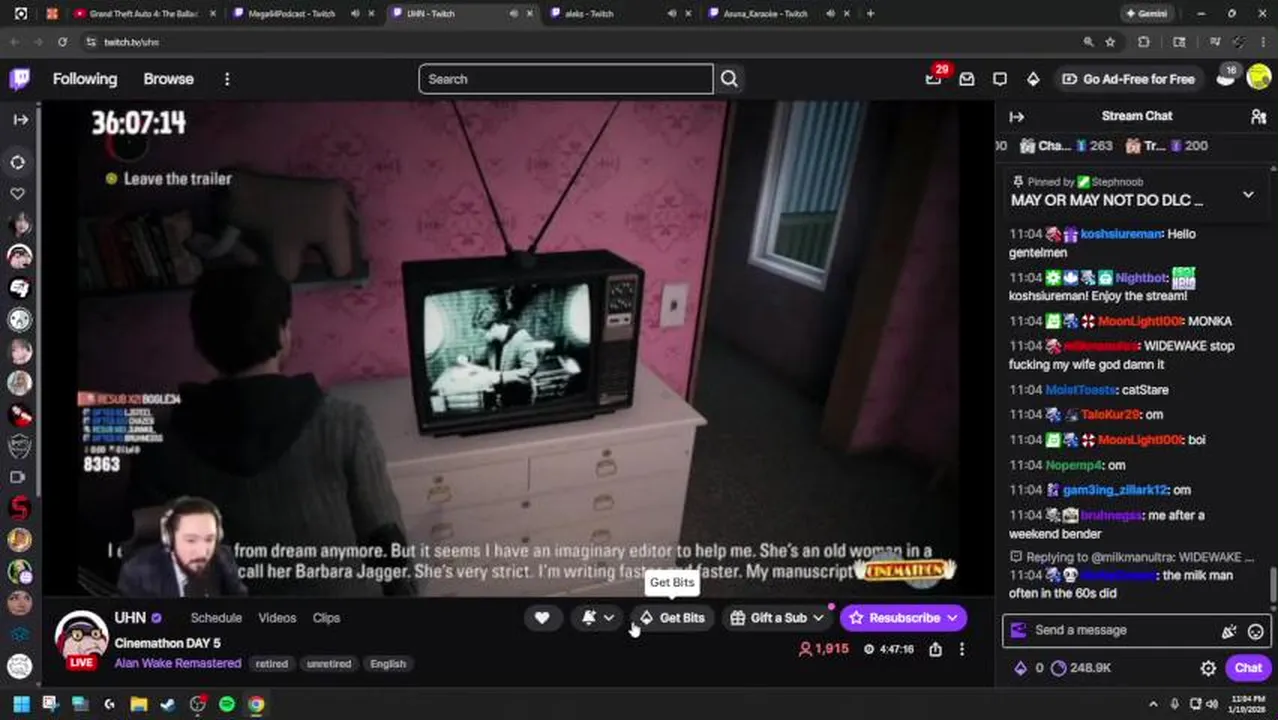Open the Videos tab

click(x=277, y=618)
